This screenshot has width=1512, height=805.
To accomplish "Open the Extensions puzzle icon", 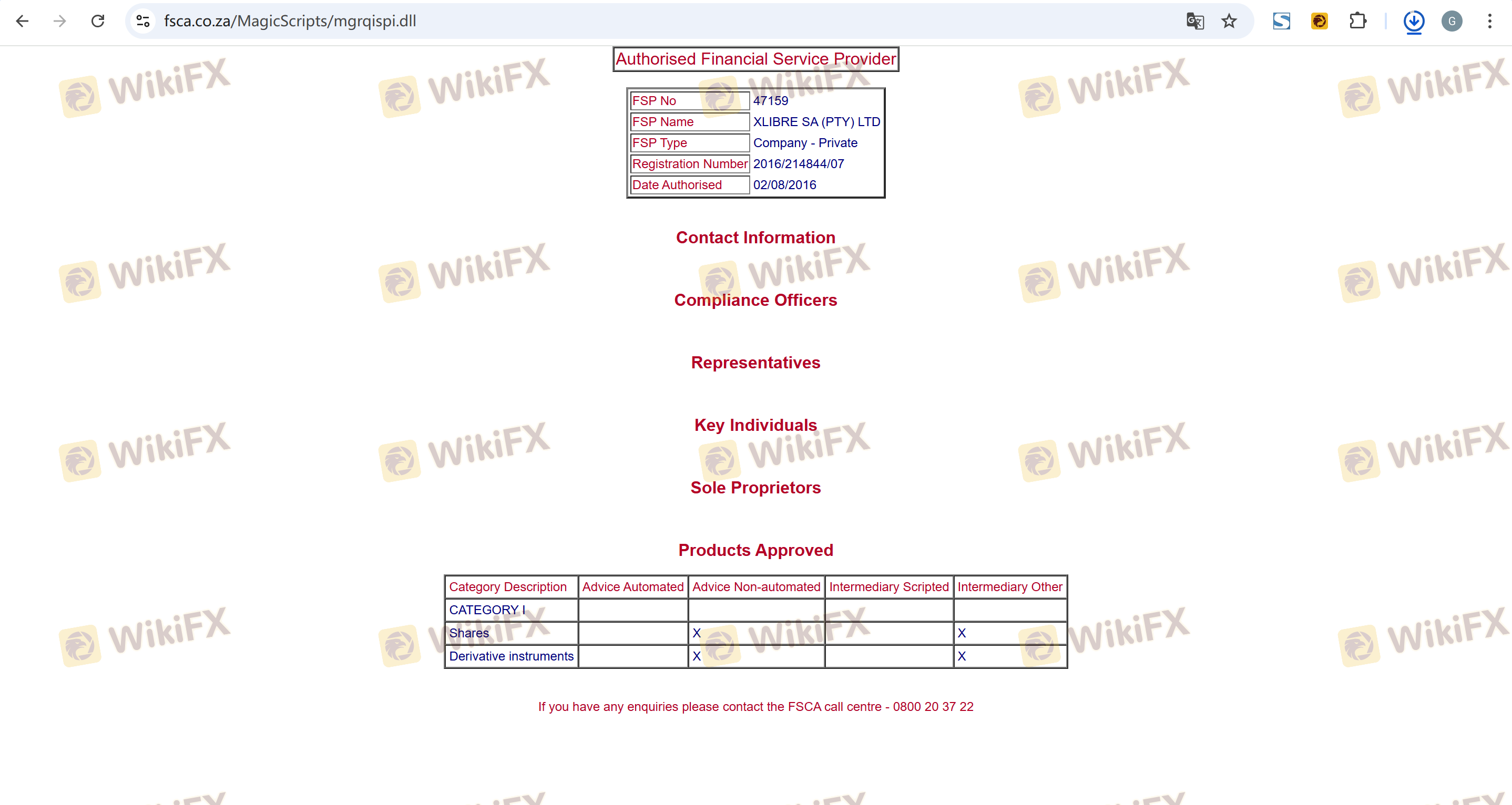I will [x=1357, y=21].
